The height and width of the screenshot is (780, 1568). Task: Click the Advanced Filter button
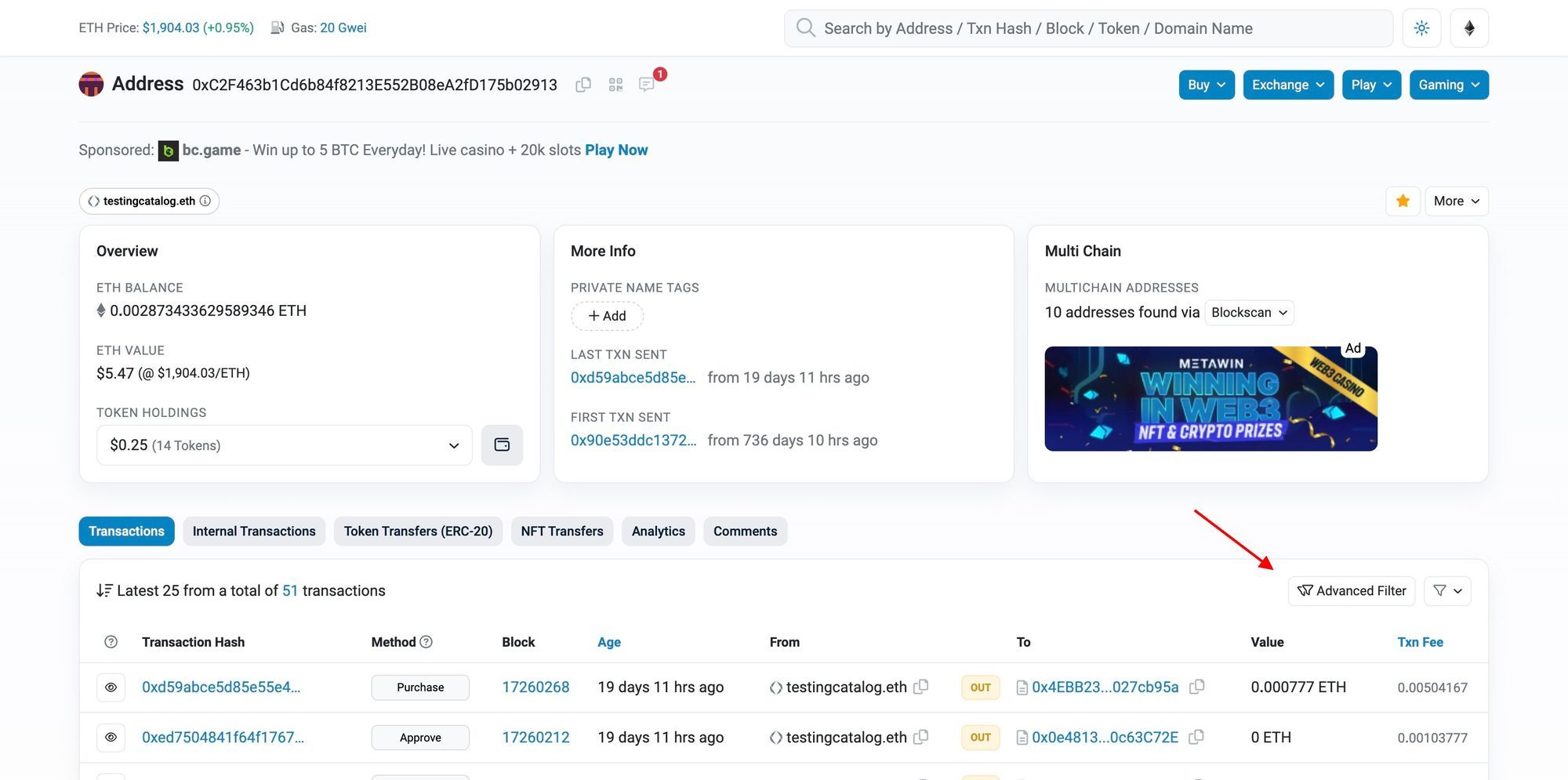click(x=1351, y=590)
